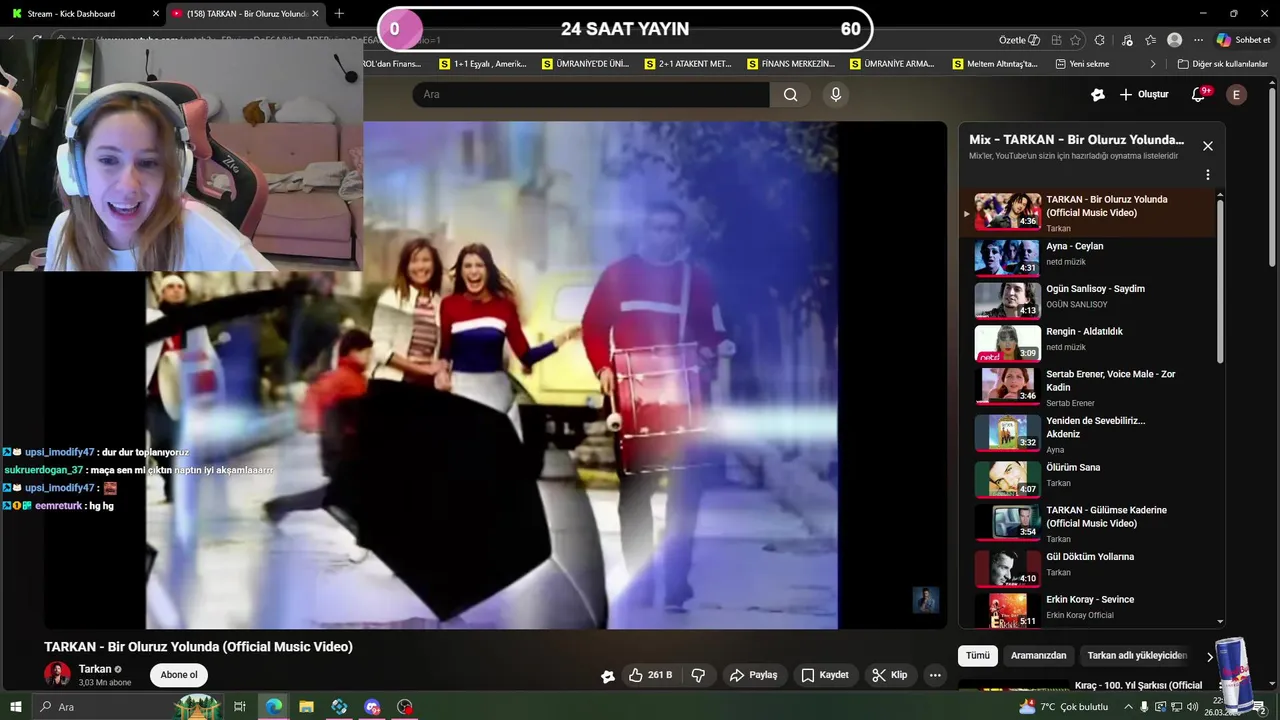Viewport: 1280px width, 720px height.
Task: Open the browser settings ellipsis menu
Action: coord(1198,40)
